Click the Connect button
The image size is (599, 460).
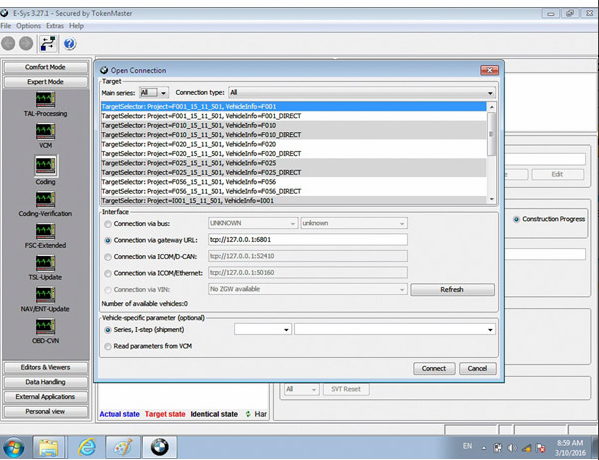click(434, 368)
